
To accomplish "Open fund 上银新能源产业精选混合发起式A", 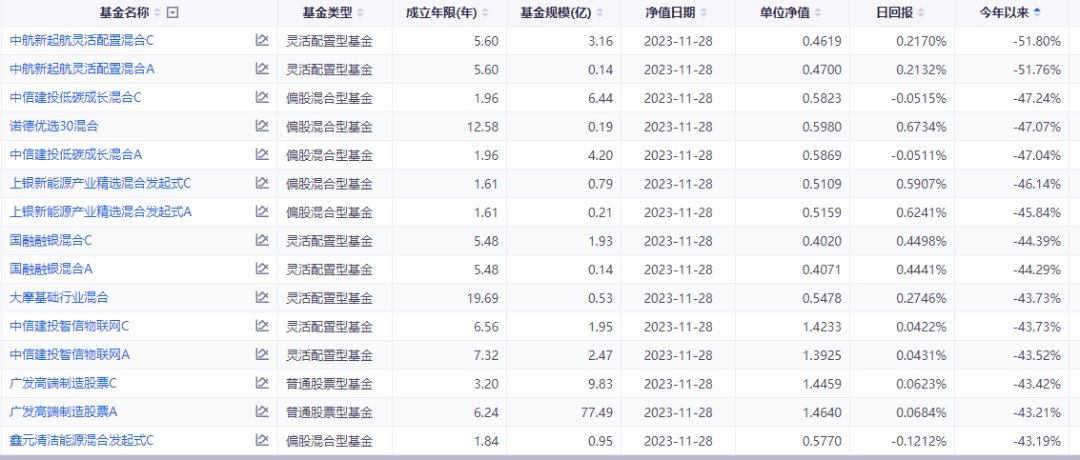I will pyautogui.click(x=101, y=212).
